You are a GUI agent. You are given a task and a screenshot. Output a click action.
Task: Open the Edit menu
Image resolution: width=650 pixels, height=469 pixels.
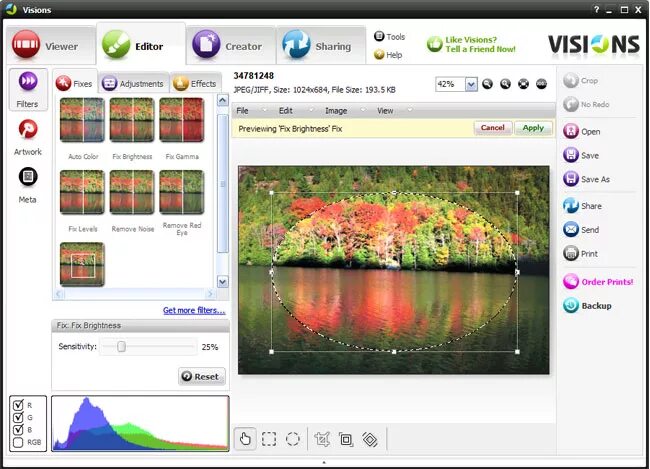pos(286,111)
